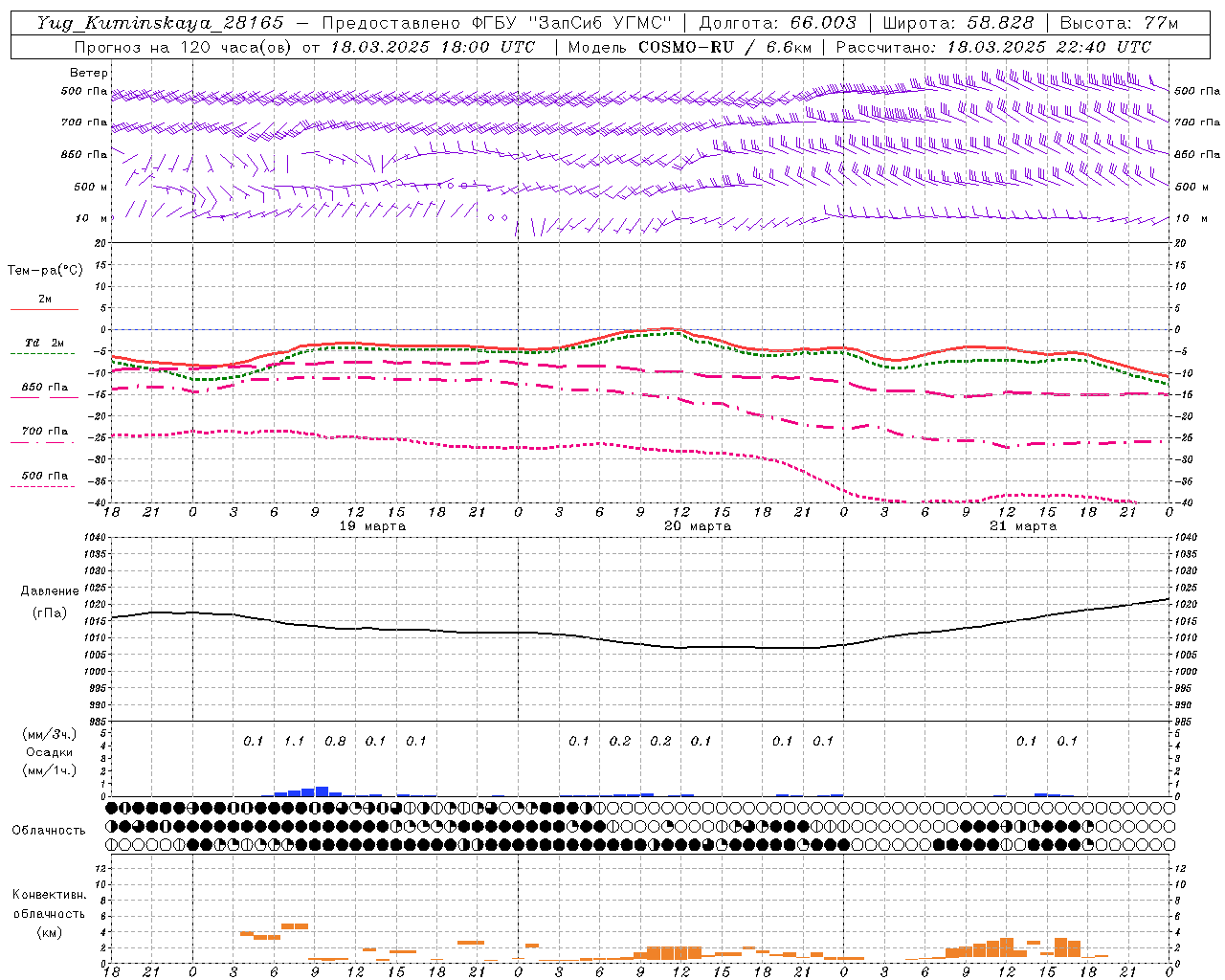Screen dimensions: 1225x980
Task: Click the station title Yug_Kuminskaya_28165
Action: click(x=160, y=23)
